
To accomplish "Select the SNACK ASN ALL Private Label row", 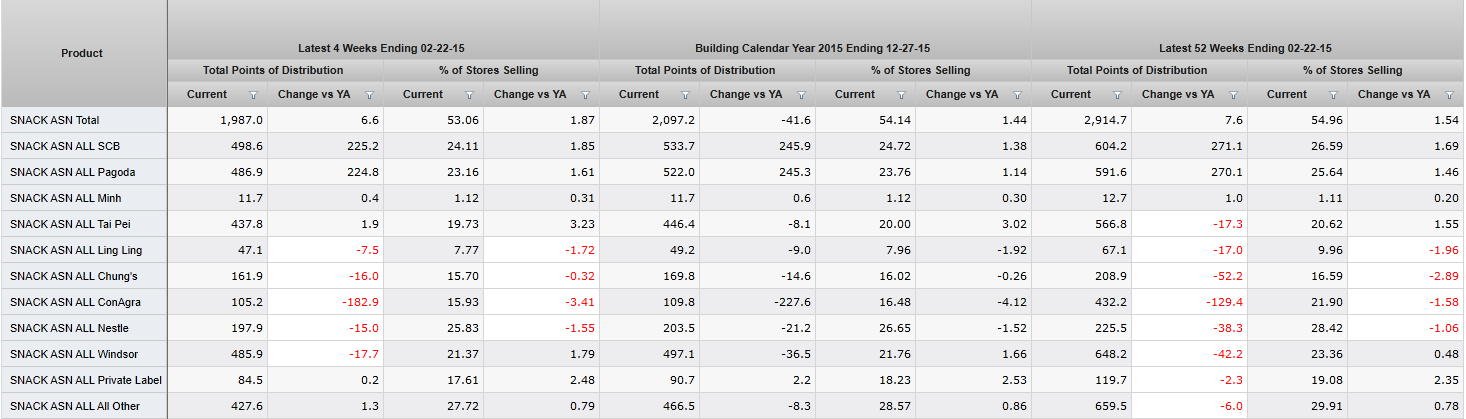I will tap(85, 380).
